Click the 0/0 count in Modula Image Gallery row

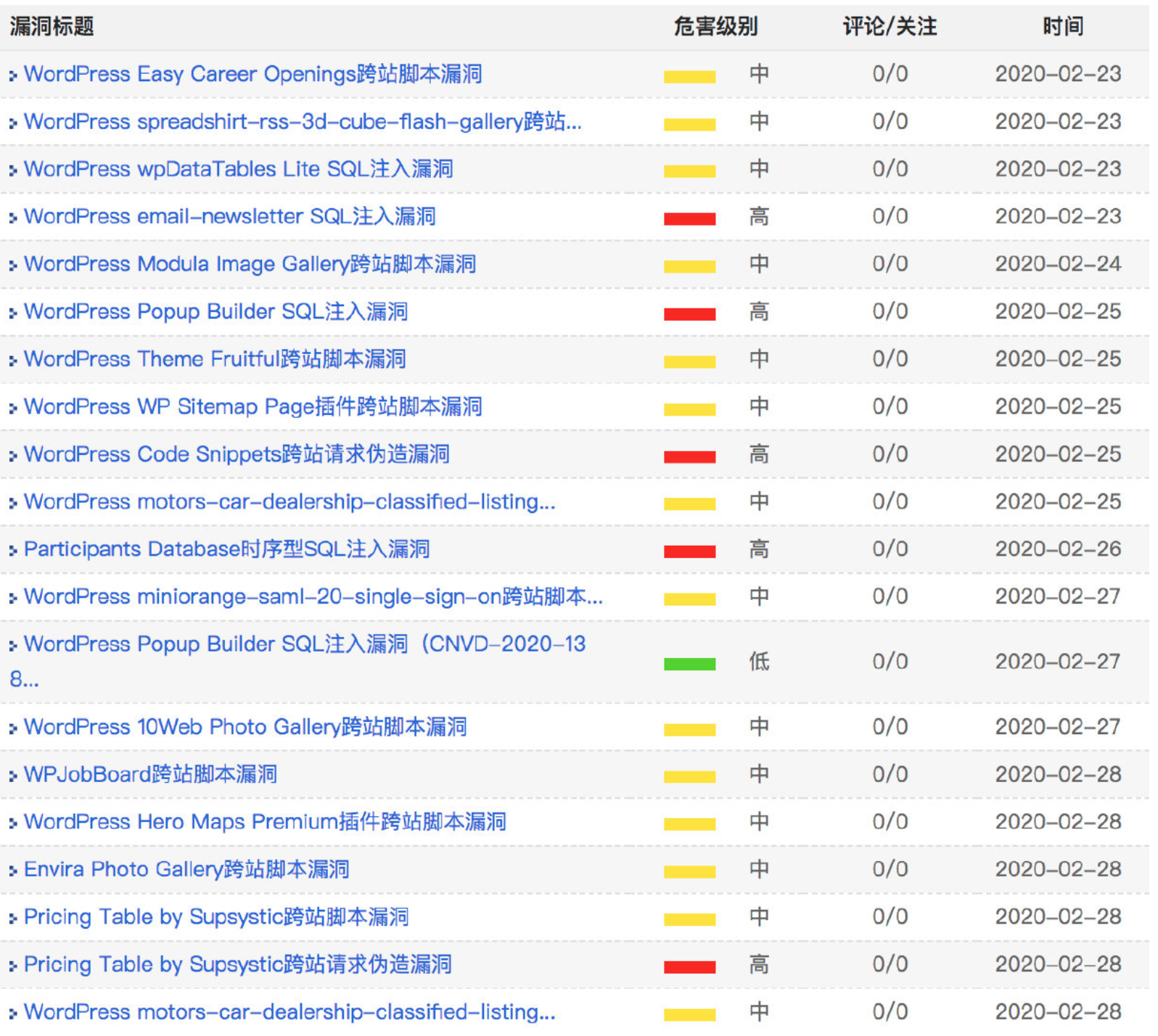click(890, 264)
